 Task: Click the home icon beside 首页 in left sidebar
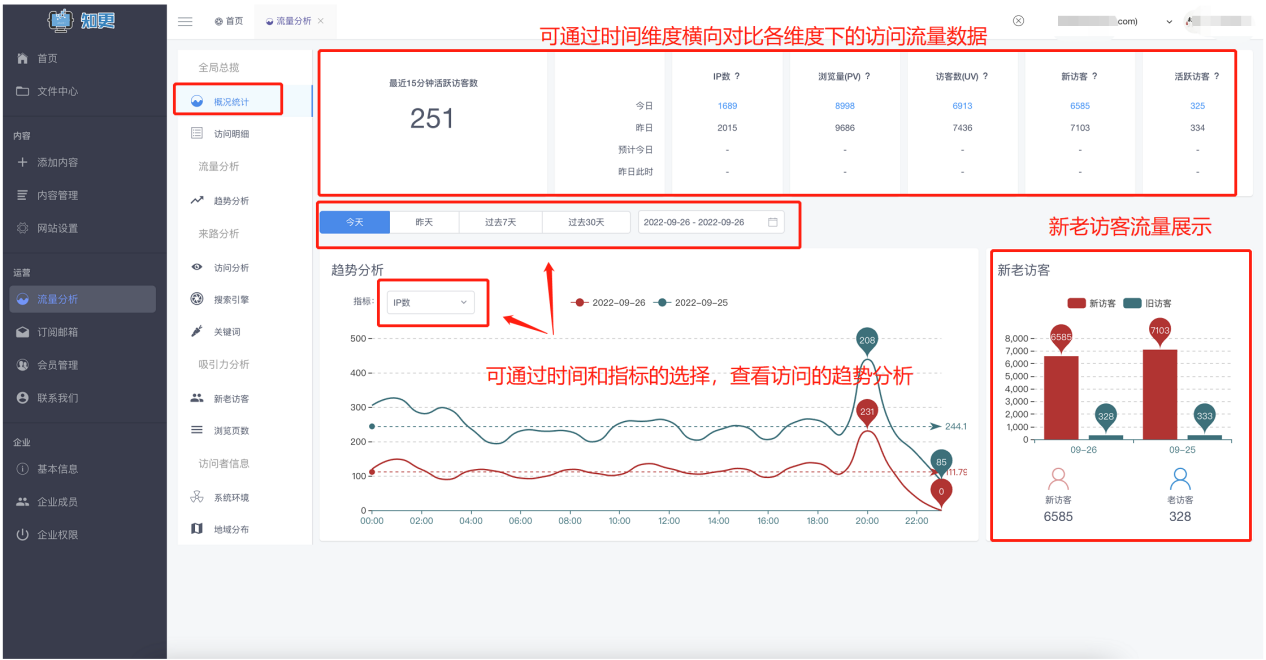[x=23, y=59]
